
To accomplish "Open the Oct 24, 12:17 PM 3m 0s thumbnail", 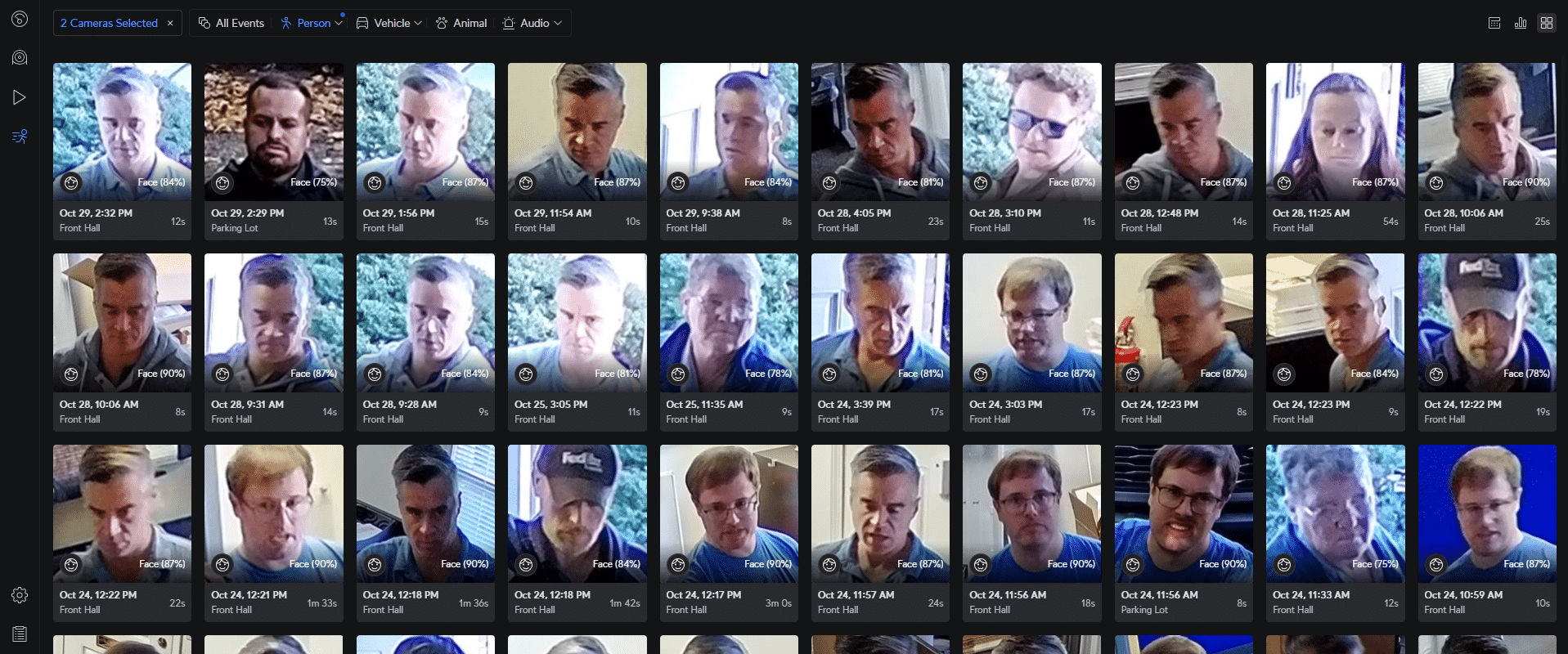I will pyautogui.click(x=729, y=513).
